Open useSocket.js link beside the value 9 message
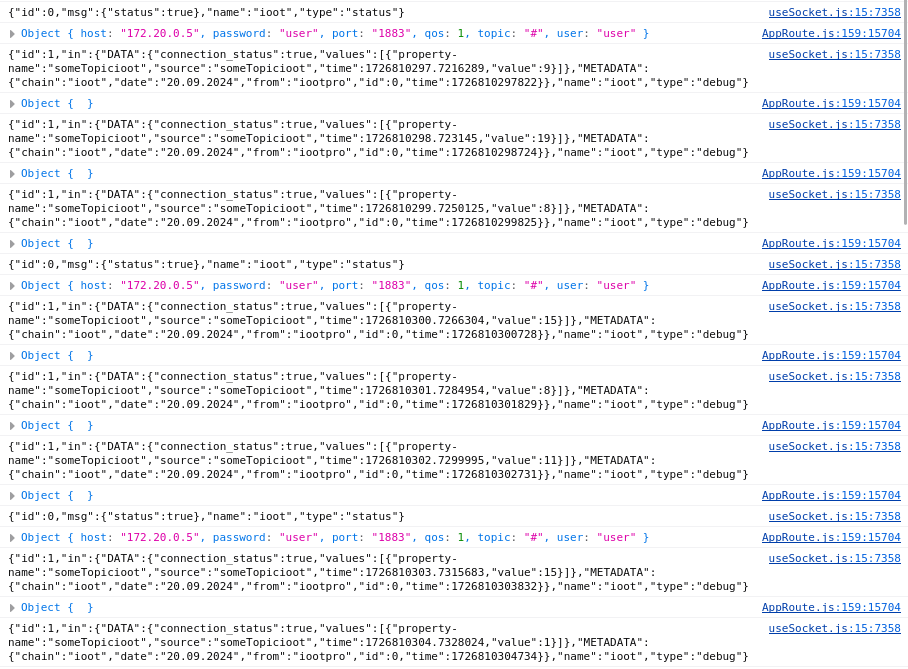 pos(834,55)
